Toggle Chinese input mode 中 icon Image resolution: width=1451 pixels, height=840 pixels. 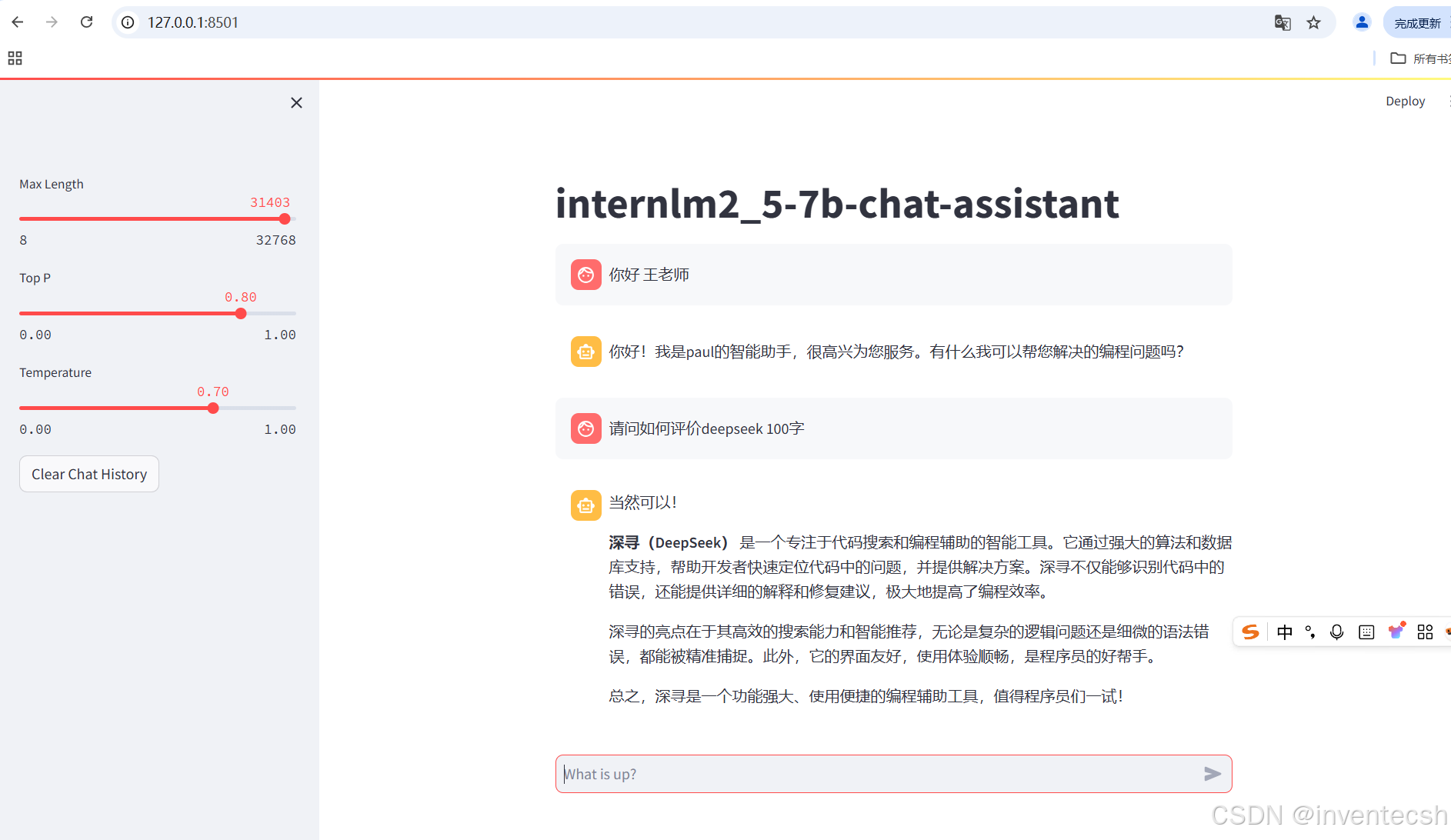[1285, 632]
